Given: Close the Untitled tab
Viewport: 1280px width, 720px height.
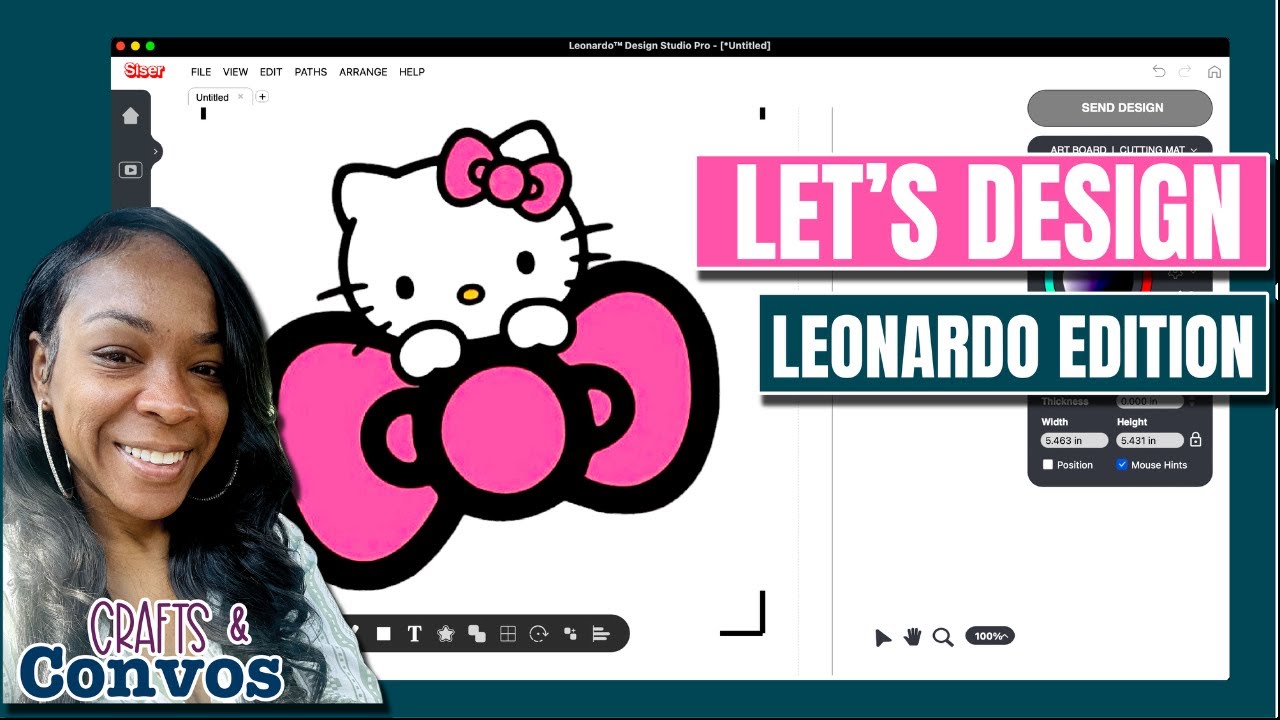Looking at the screenshot, I should (241, 97).
